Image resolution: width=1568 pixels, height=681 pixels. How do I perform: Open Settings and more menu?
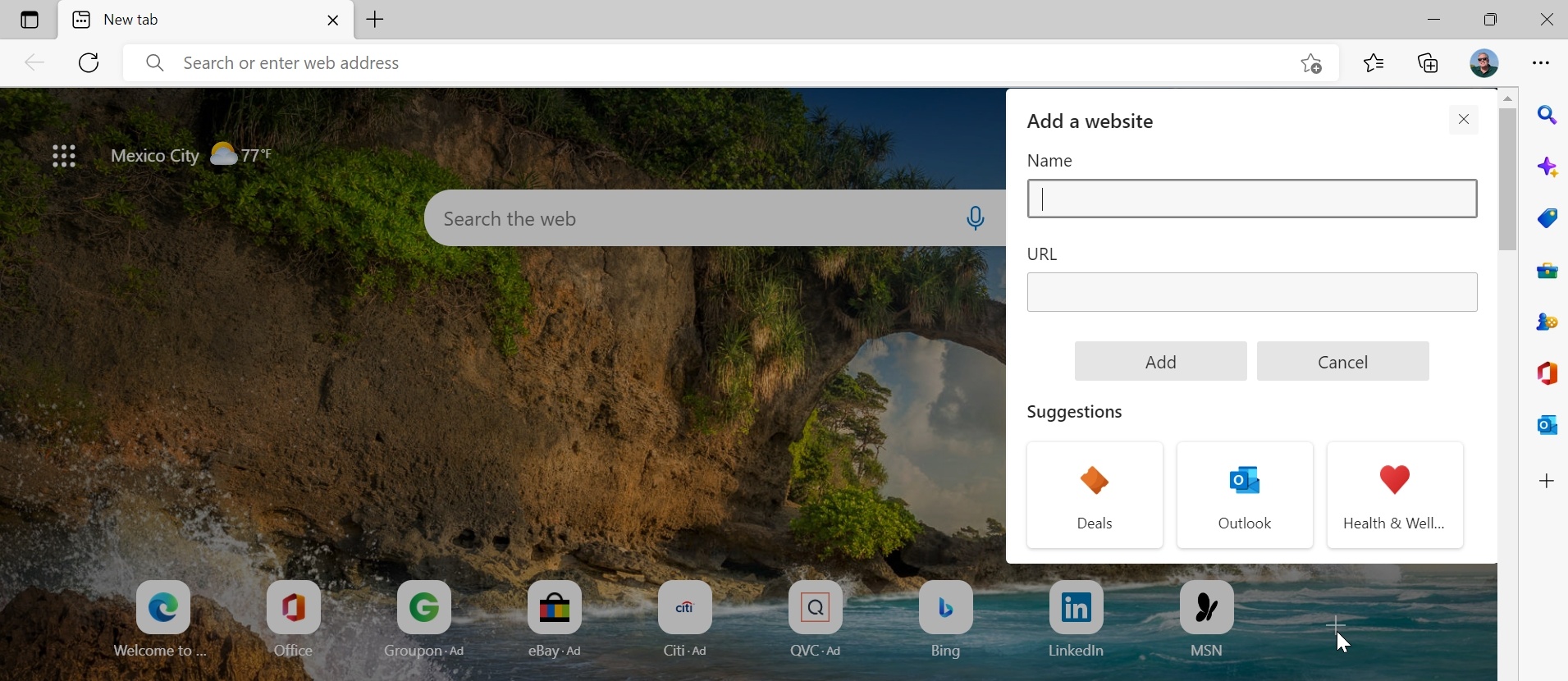tap(1542, 63)
